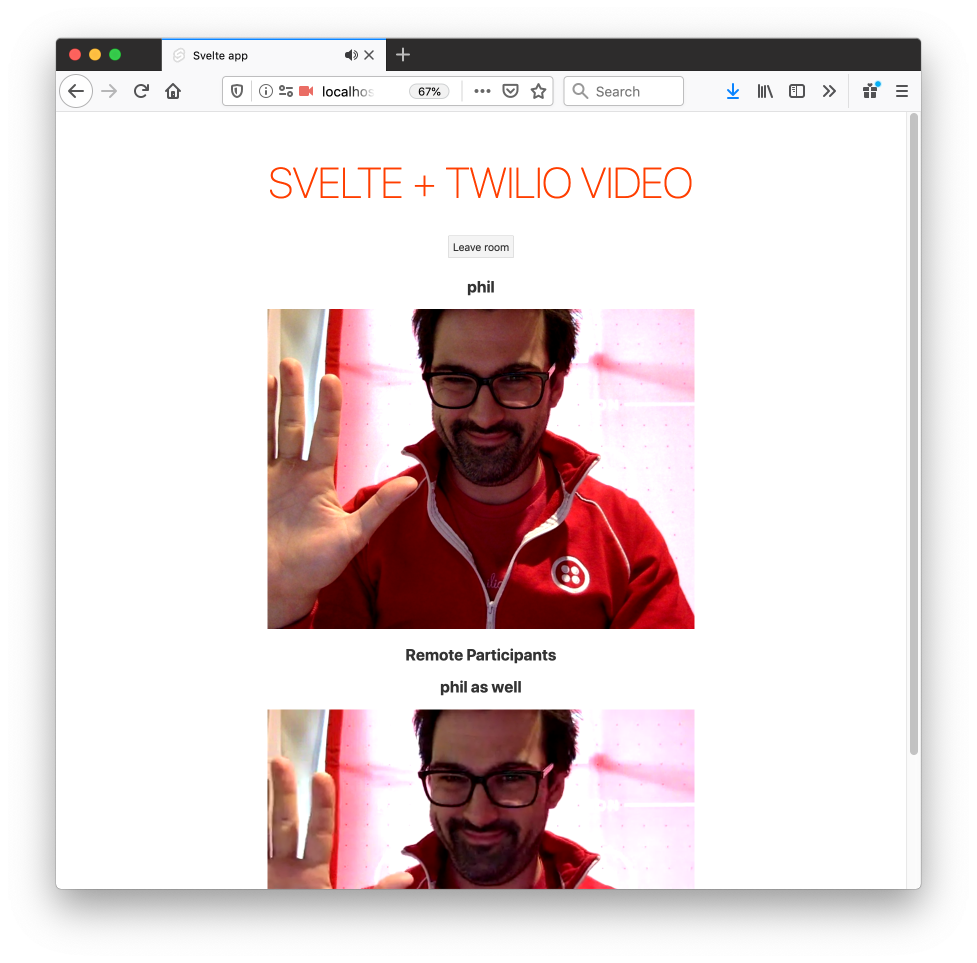Open the Firefox hamburger menu
Viewport: 977px width, 963px height.
tap(902, 92)
